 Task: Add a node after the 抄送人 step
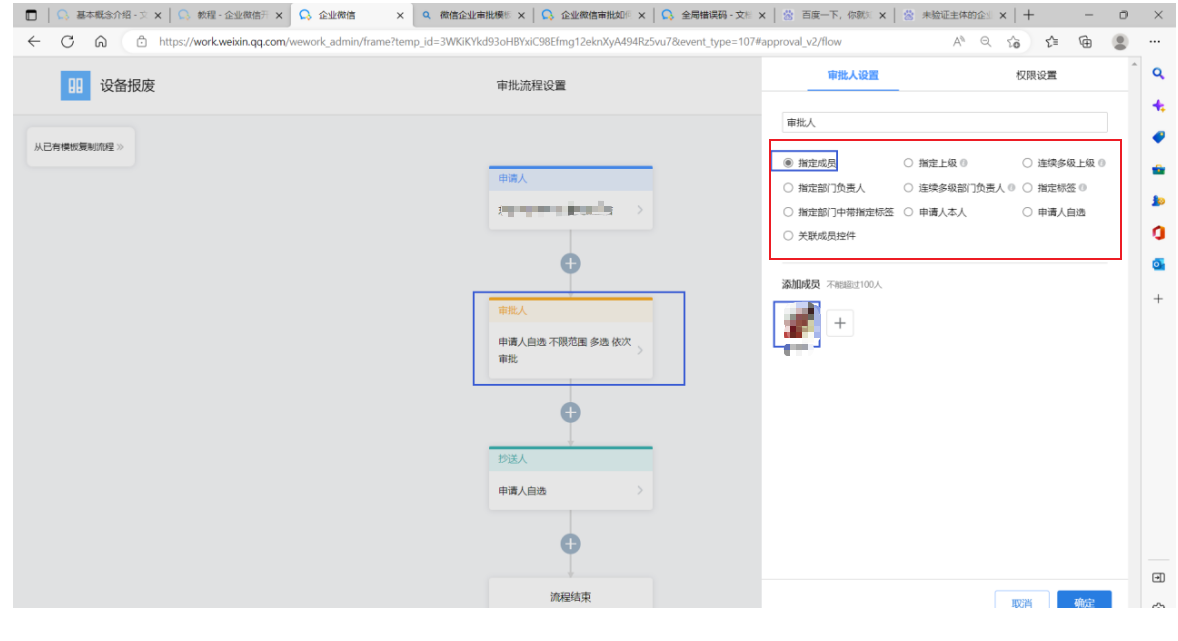pyautogui.click(x=570, y=544)
